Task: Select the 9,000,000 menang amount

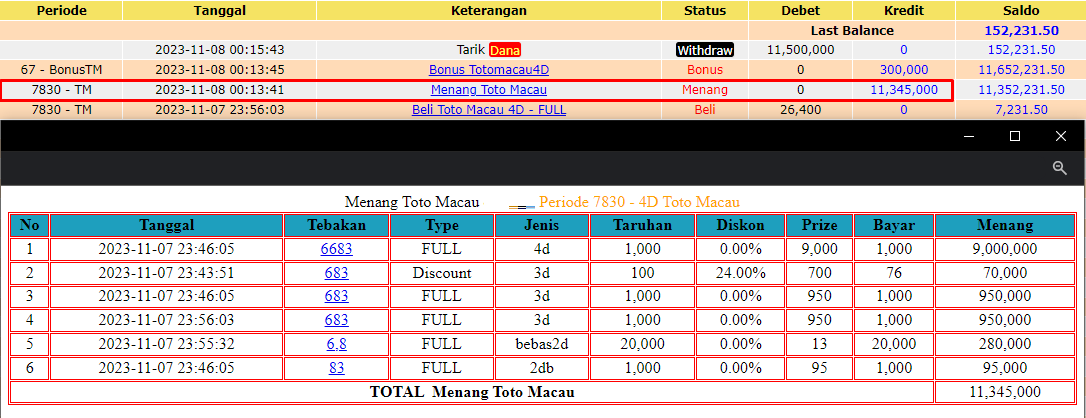Action: [1004, 249]
